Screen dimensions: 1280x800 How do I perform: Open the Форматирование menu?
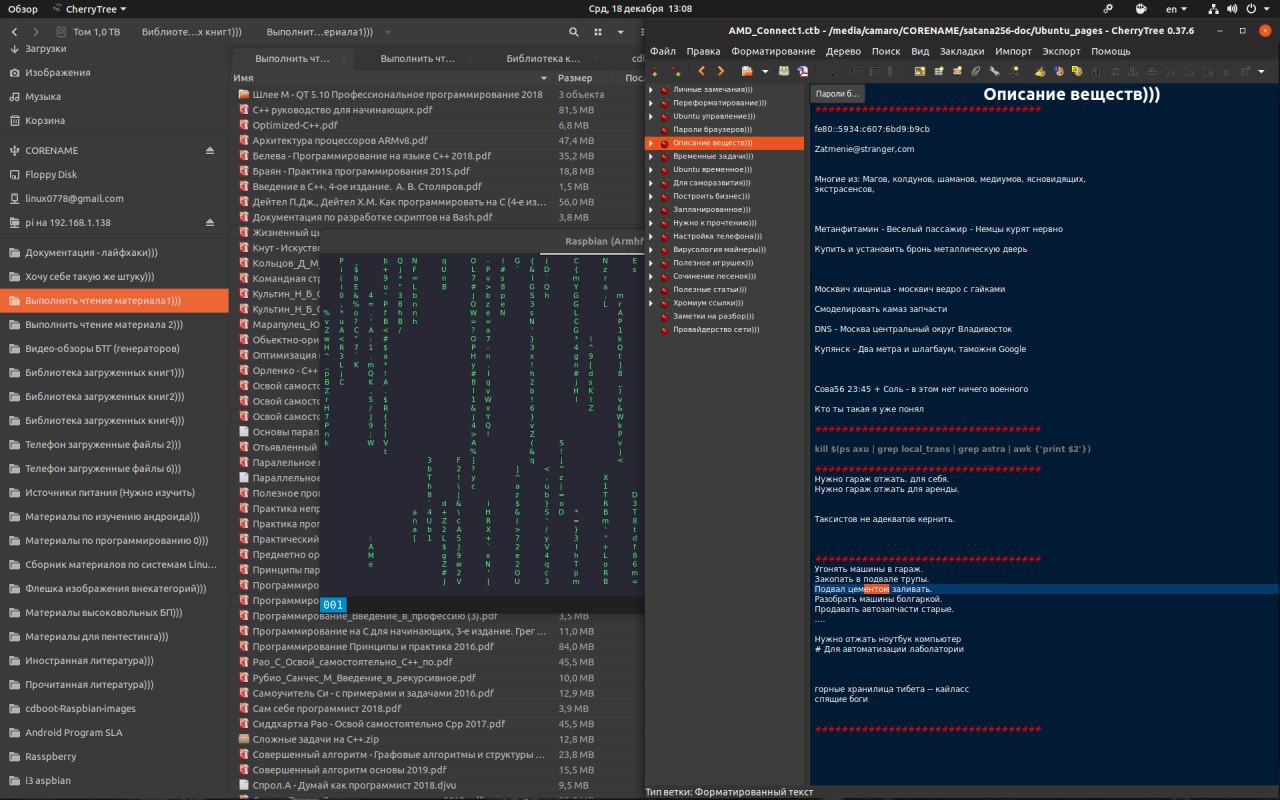772,51
